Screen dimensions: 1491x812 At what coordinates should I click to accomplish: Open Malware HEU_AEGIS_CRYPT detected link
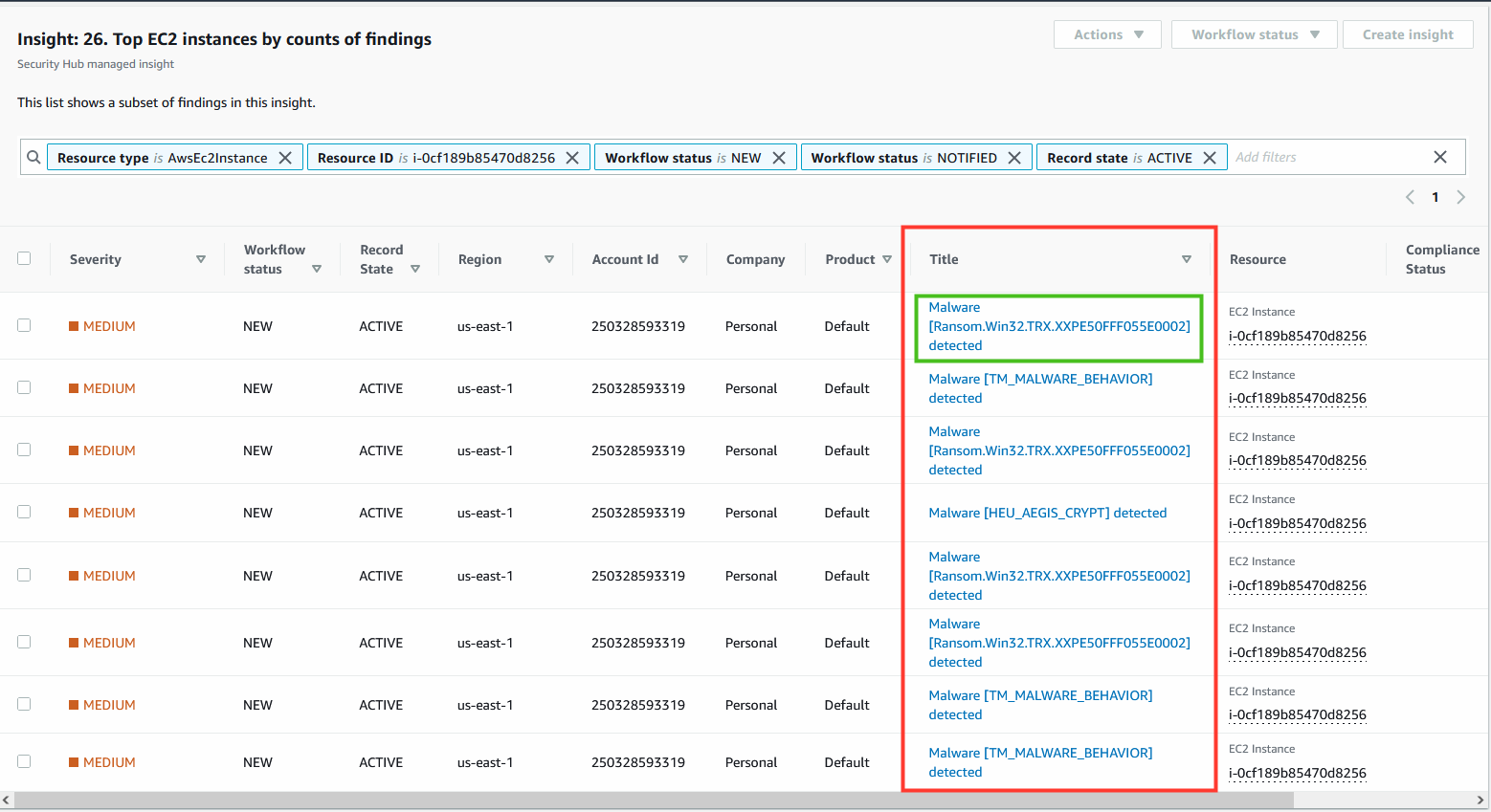(x=1048, y=513)
